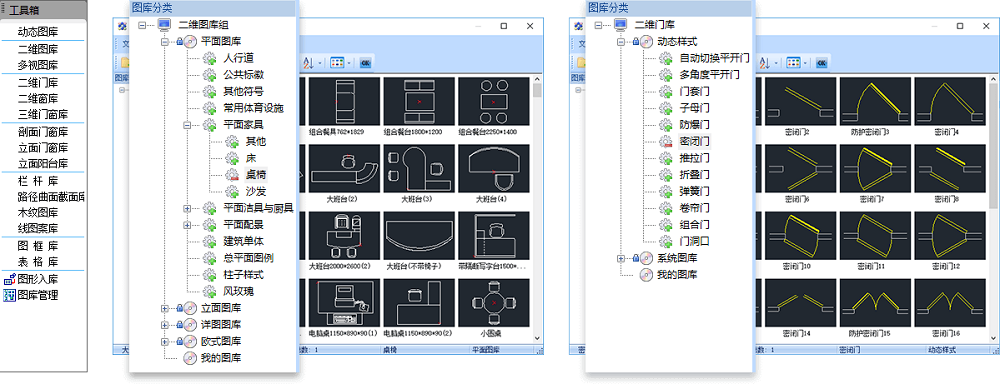Choose 线图案库 in the toolbox
The image size is (1000, 389).
click(x=38, y=228)
